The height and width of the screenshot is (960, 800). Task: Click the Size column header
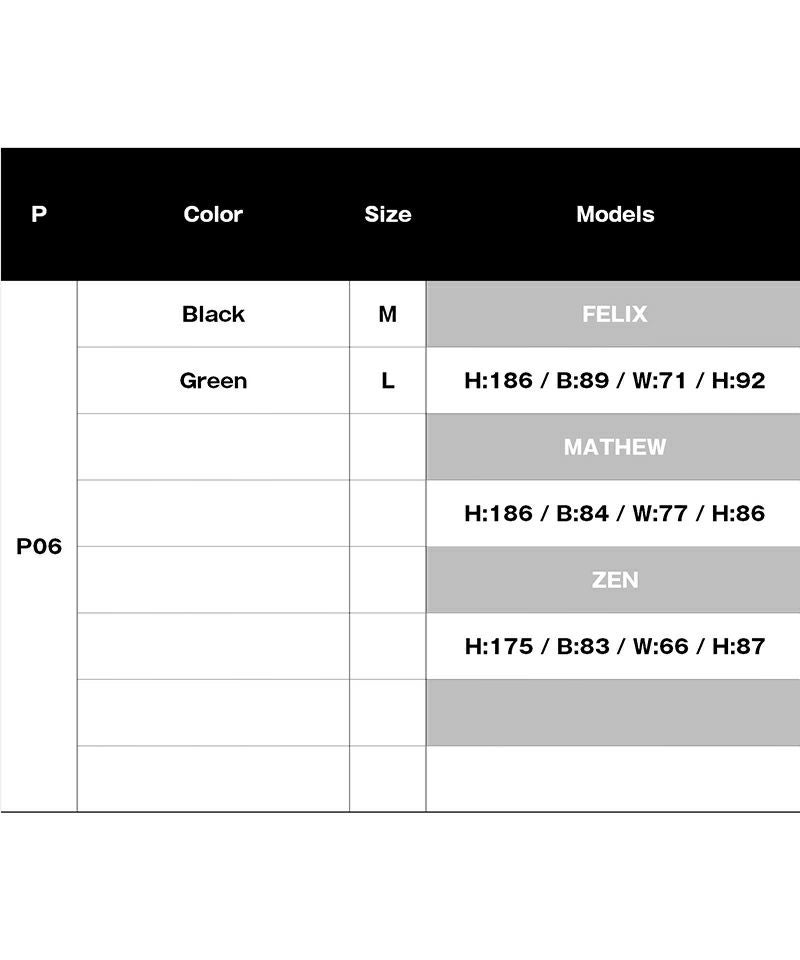pos(387,214)
